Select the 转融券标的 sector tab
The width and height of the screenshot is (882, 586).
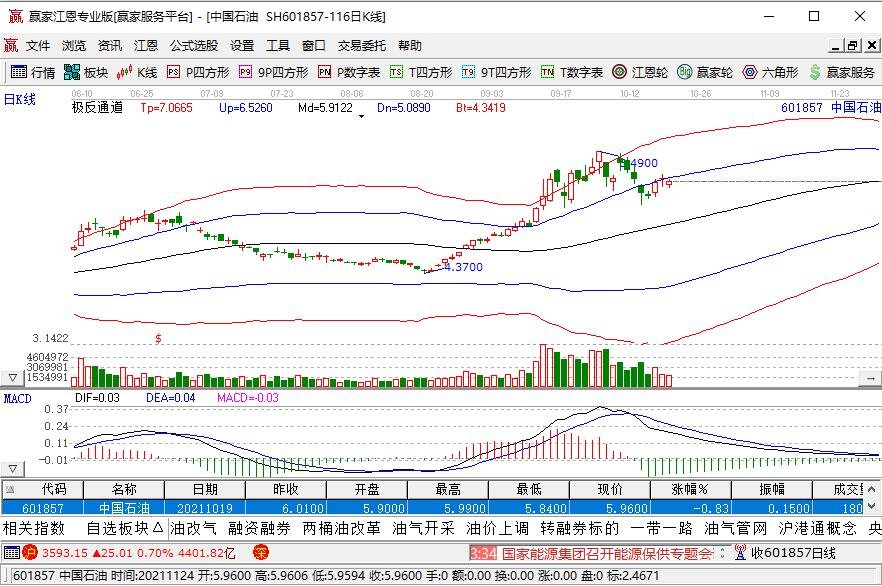point(579,528)
